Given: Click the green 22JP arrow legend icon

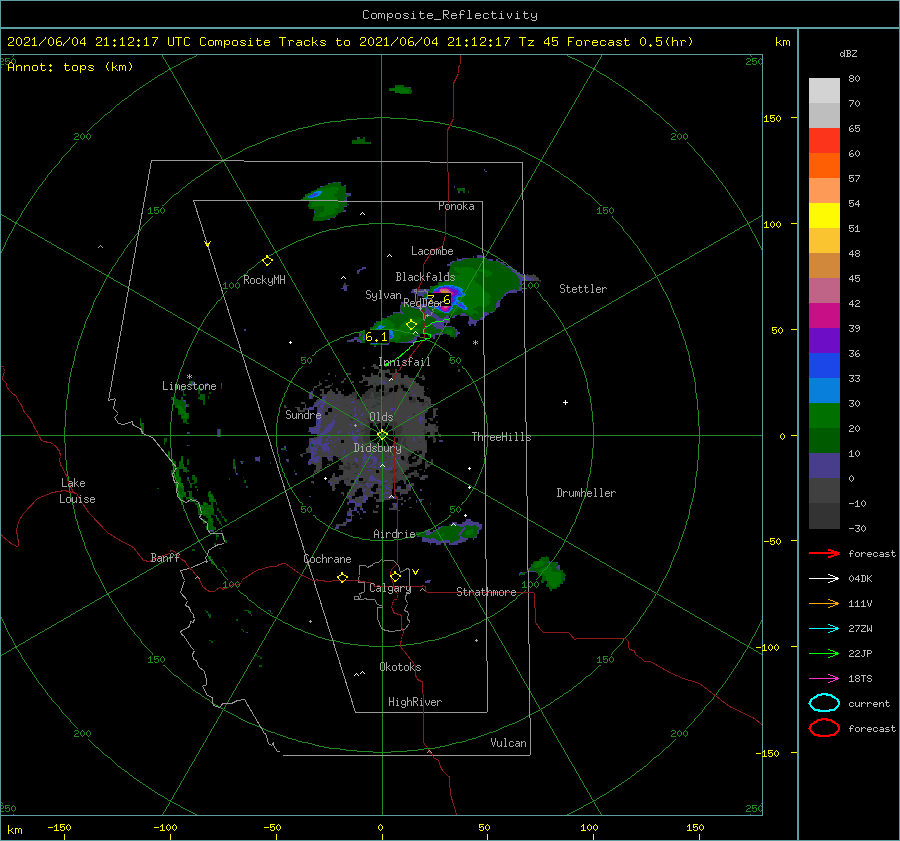Looking at the screenshot, I should (x=824, y=653).
